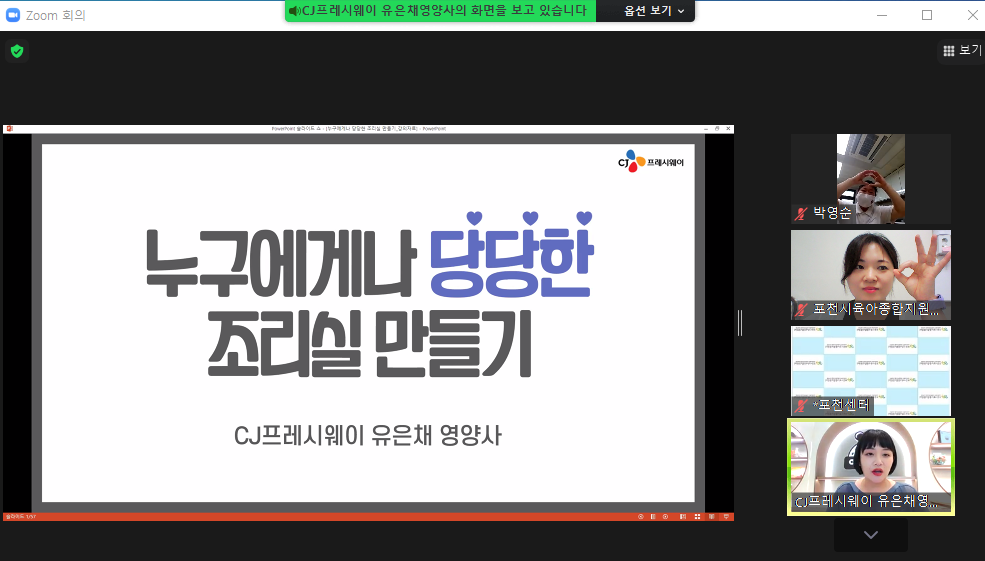Click the green screen-sharing notification banner
The height and width of the screenshot is (561, 985).
click(x=440, y=11)
